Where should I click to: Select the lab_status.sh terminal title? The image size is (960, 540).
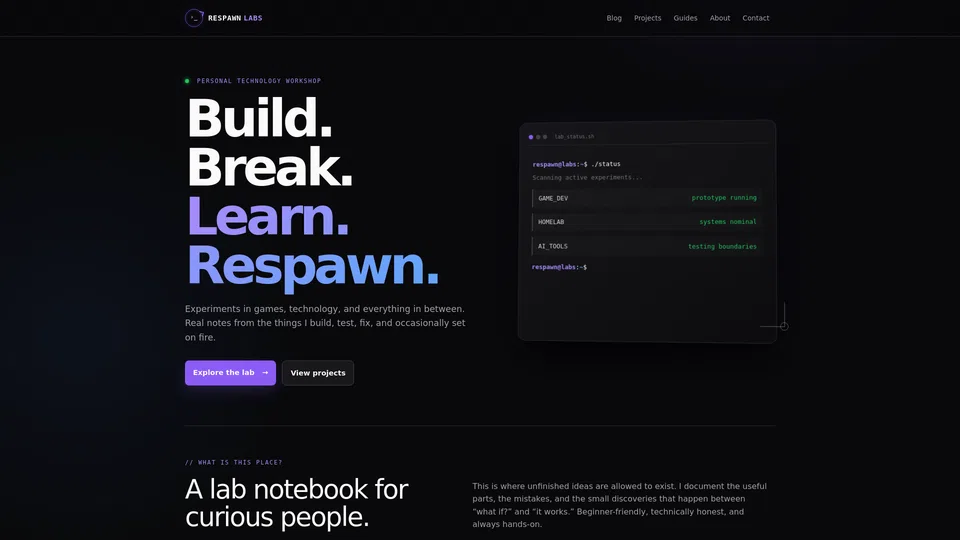pyautogui.click(x=574, y=137)
